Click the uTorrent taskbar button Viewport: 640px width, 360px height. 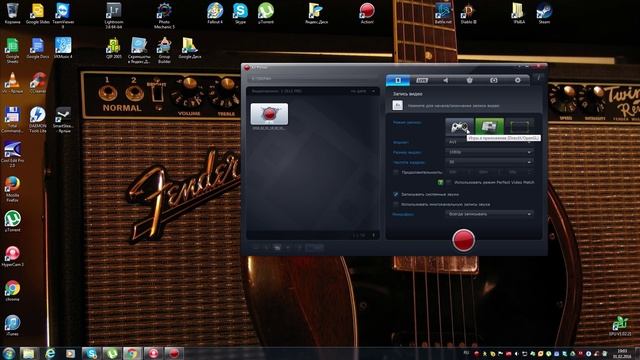pyautogui.click(x=111, y=353)
